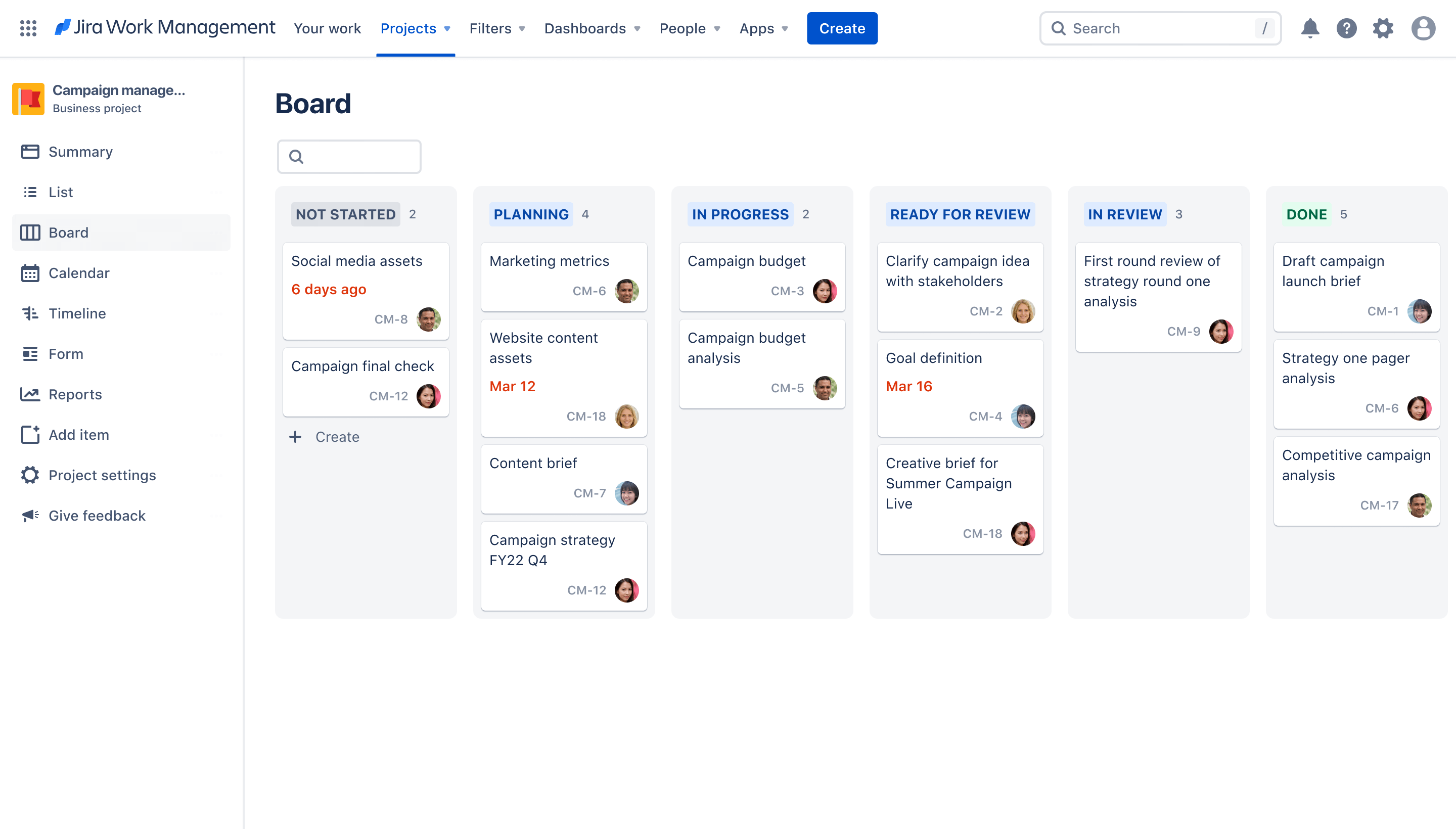This screenshot has width=1456, height=829.
Task: Click the Form icon in sidebar
Action: tap(30, 353)
